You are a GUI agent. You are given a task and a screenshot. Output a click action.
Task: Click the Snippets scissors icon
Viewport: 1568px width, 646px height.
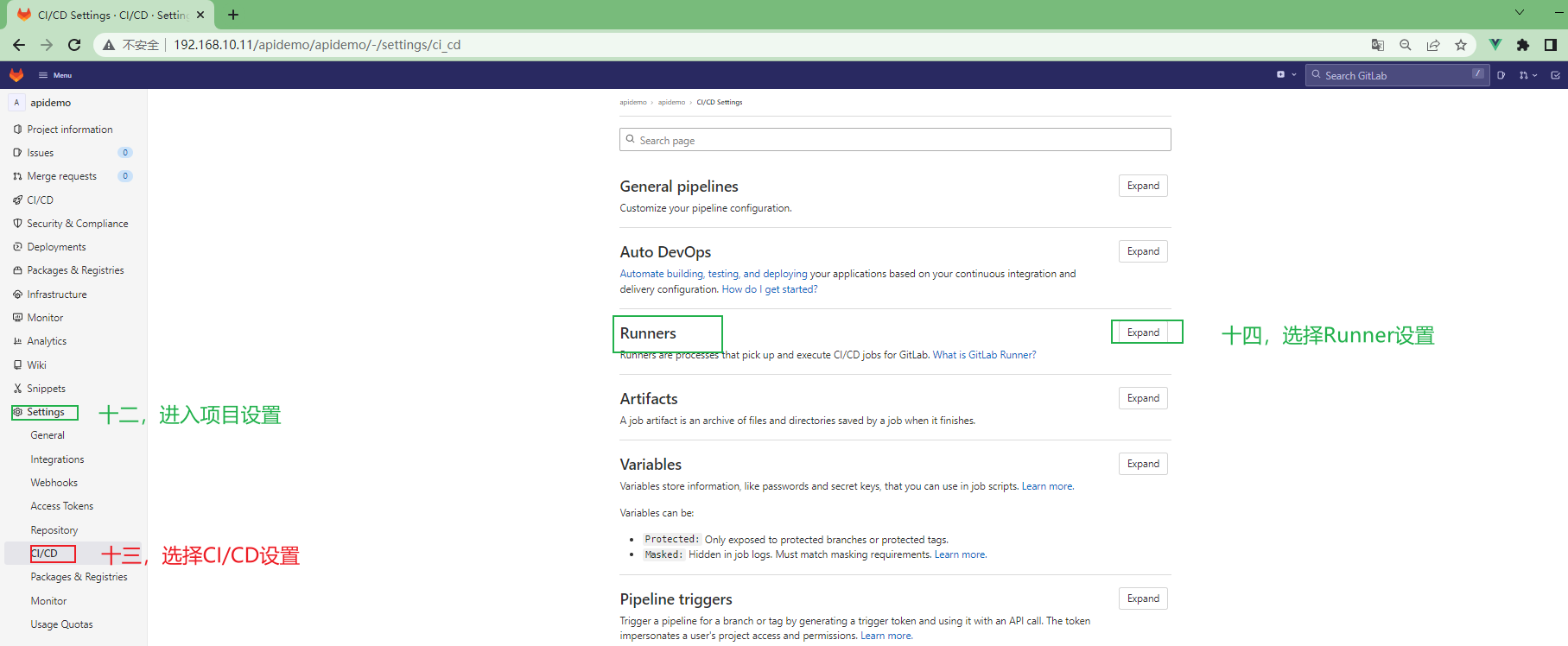[x=17, y=389]
